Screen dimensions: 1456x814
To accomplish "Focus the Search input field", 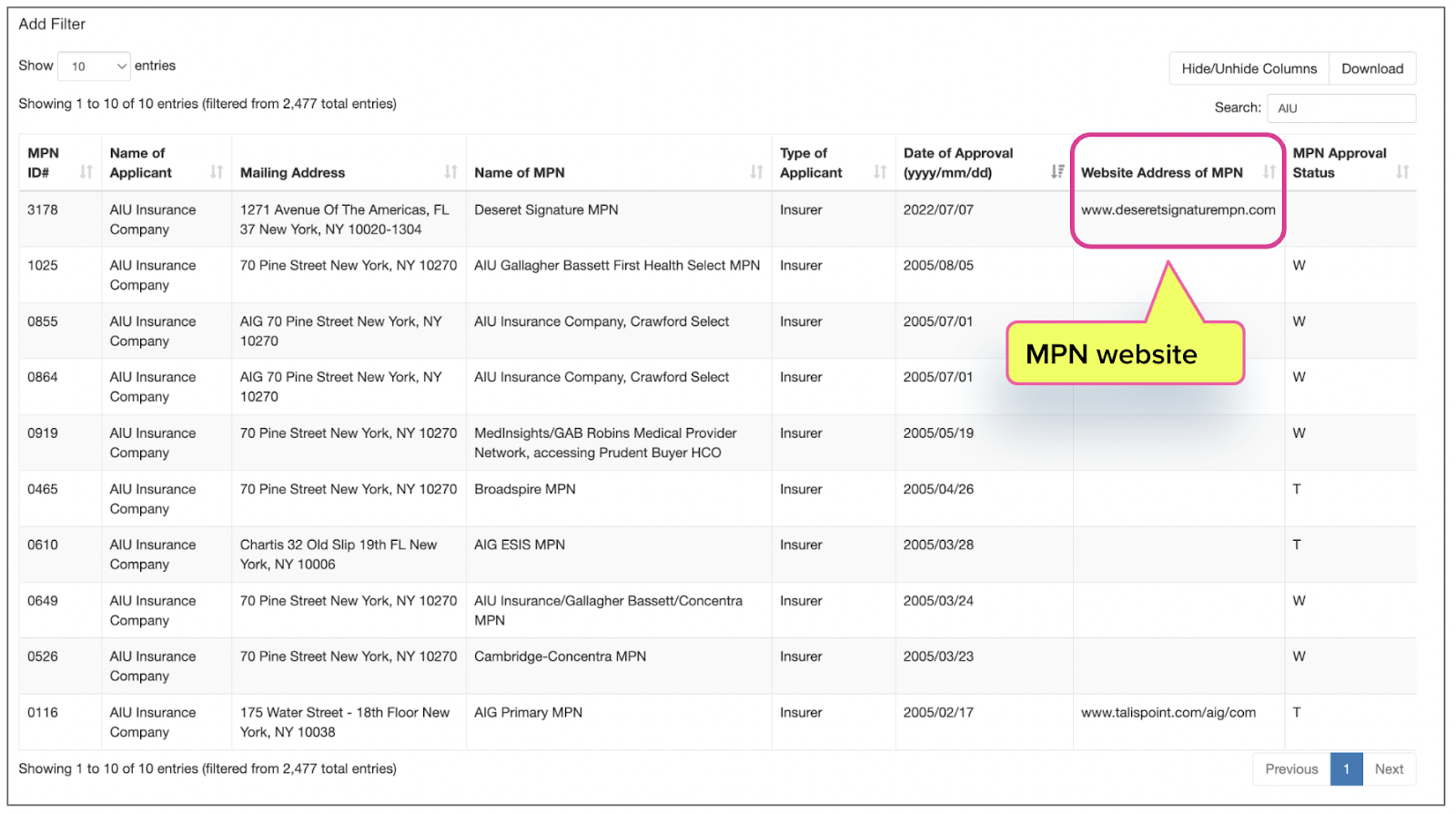I will tap(1341, 108).
